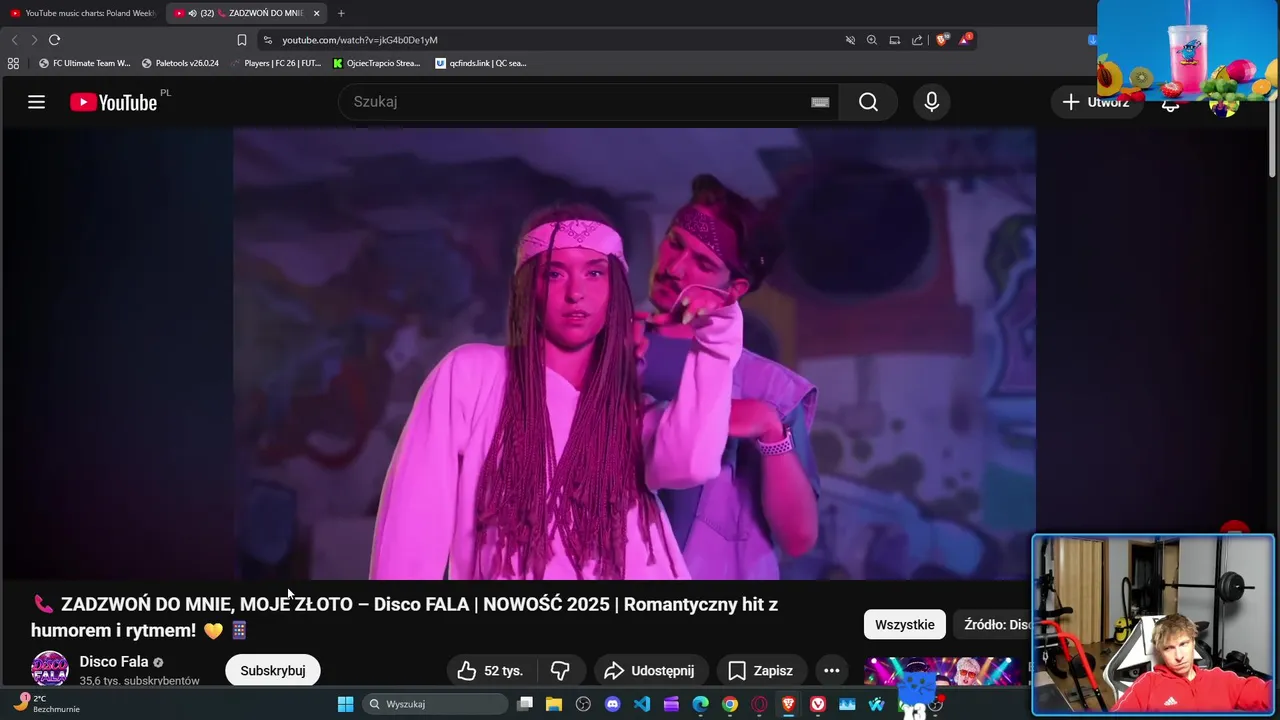Viewport: 1280px width, 720px height.
Task: Open Task View on taskbar
Action: [x=525, y=704]
